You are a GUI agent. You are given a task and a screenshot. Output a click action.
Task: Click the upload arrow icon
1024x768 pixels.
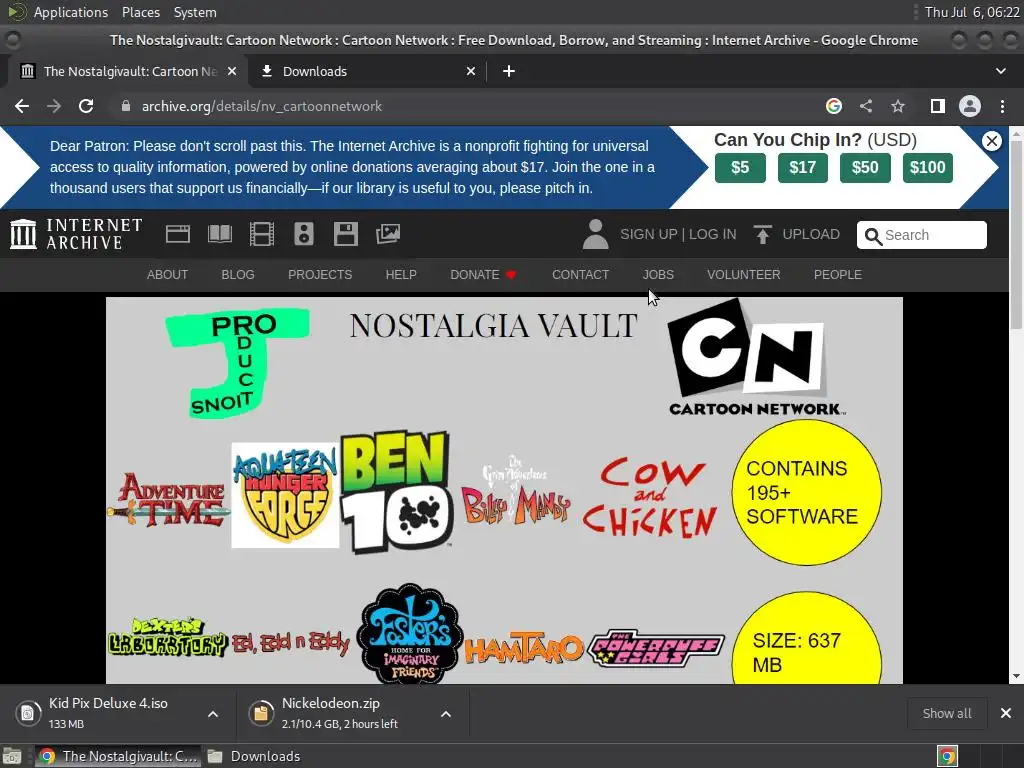click(x=762, y=234)
